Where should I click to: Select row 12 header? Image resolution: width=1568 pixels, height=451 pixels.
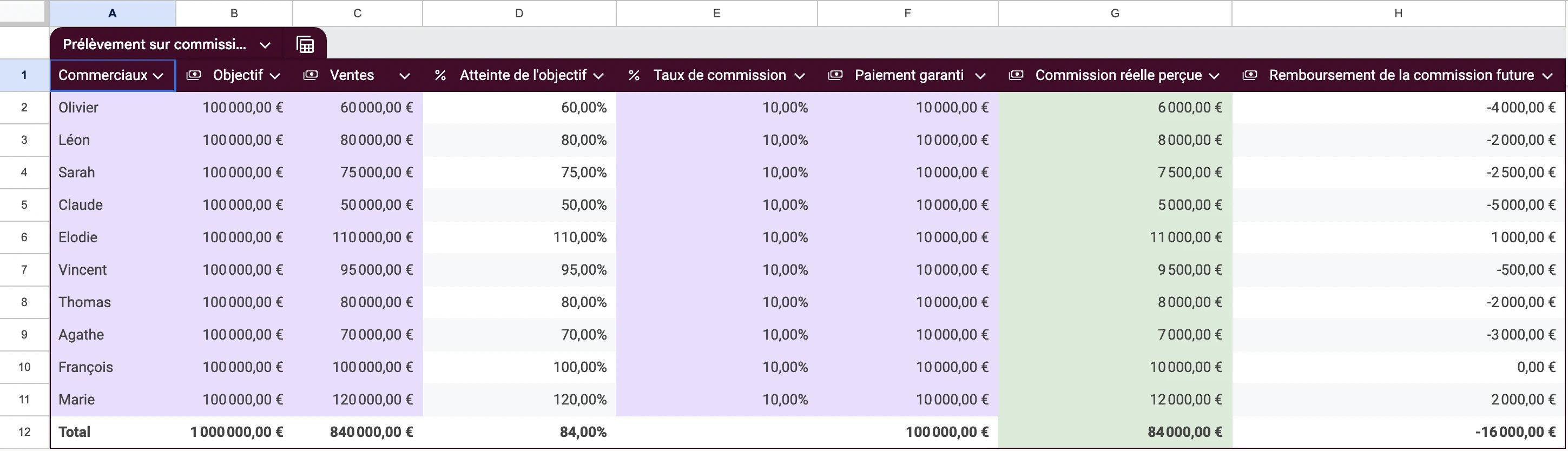[24, 432]
